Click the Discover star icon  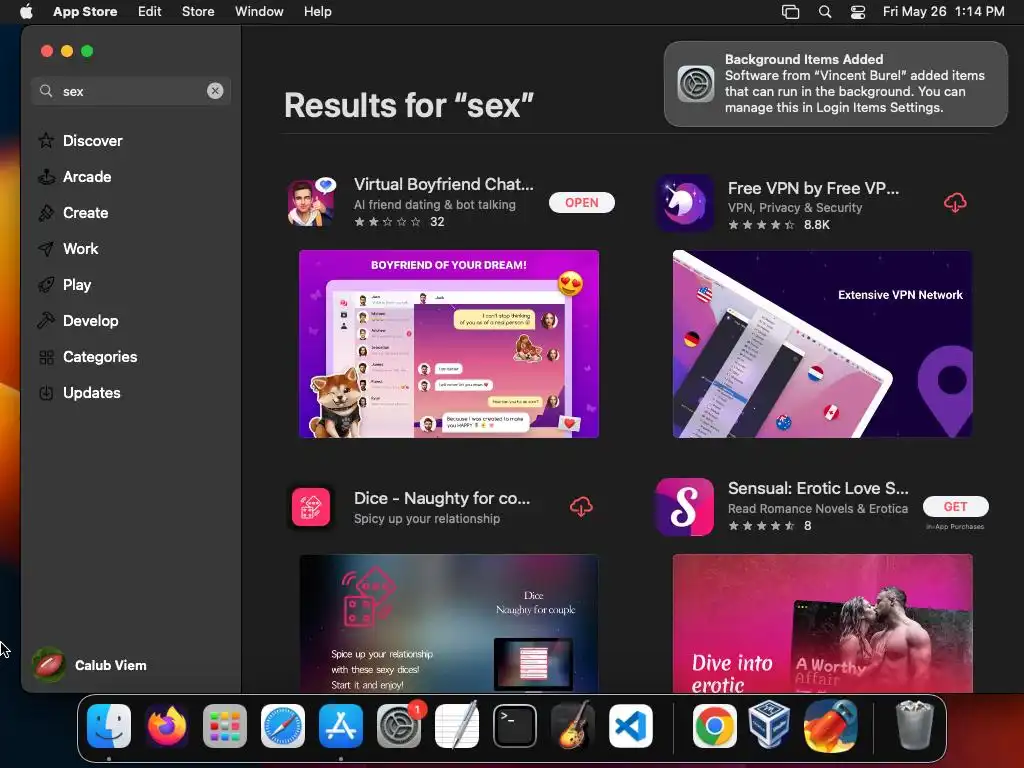coord(46,140)
